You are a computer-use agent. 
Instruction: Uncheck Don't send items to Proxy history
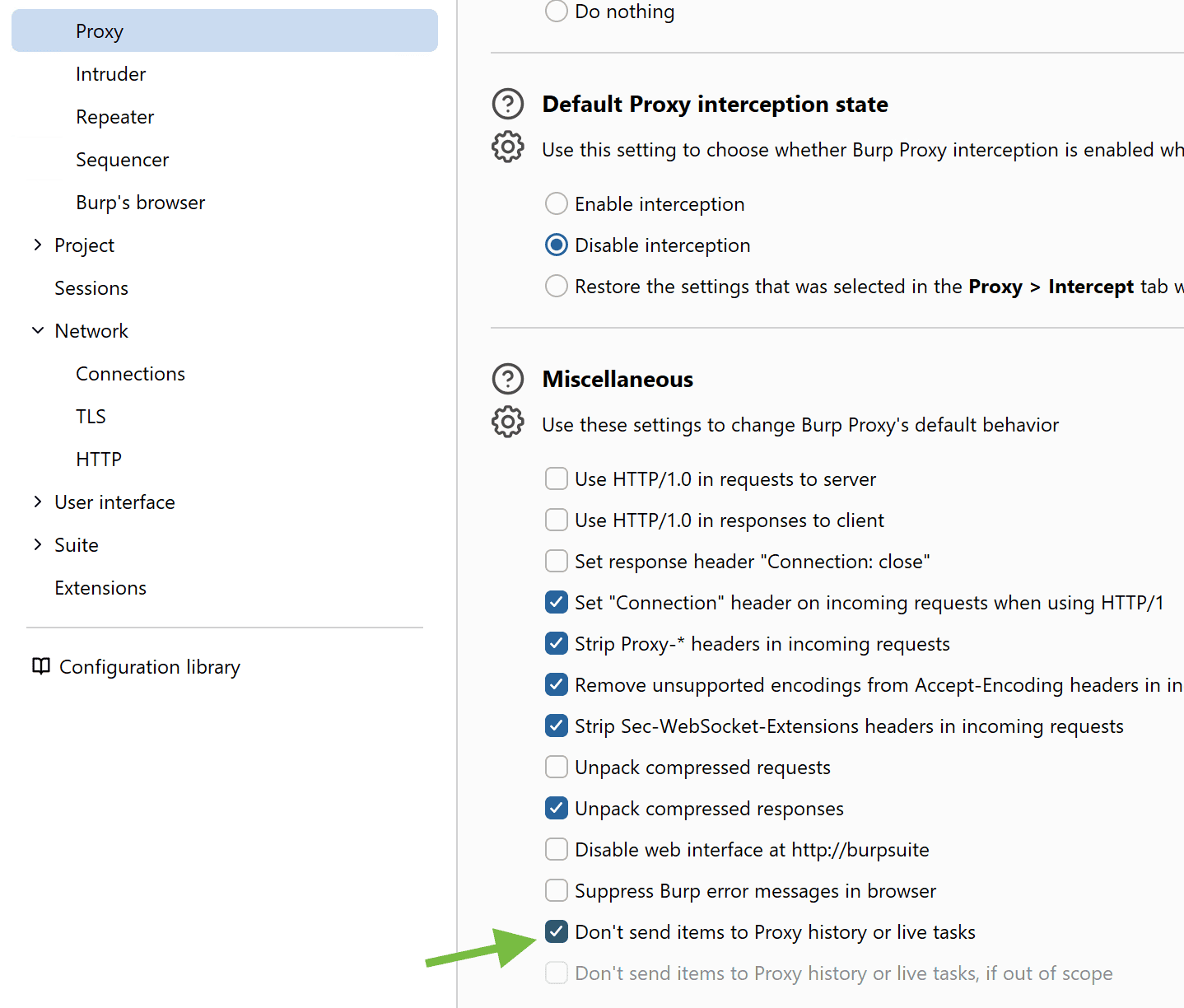(x=557, y=931)
